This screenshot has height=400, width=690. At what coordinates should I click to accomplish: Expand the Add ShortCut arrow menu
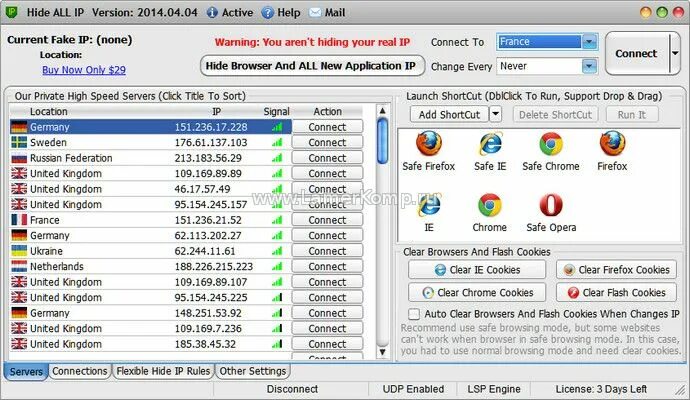click(x=495, y=114)
